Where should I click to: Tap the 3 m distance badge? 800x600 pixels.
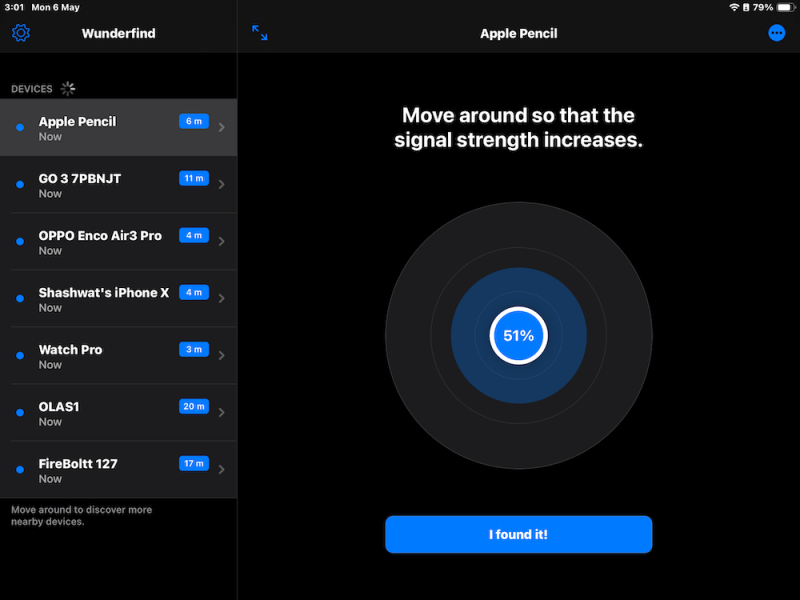pyautogui.click(x=194, y=349)
